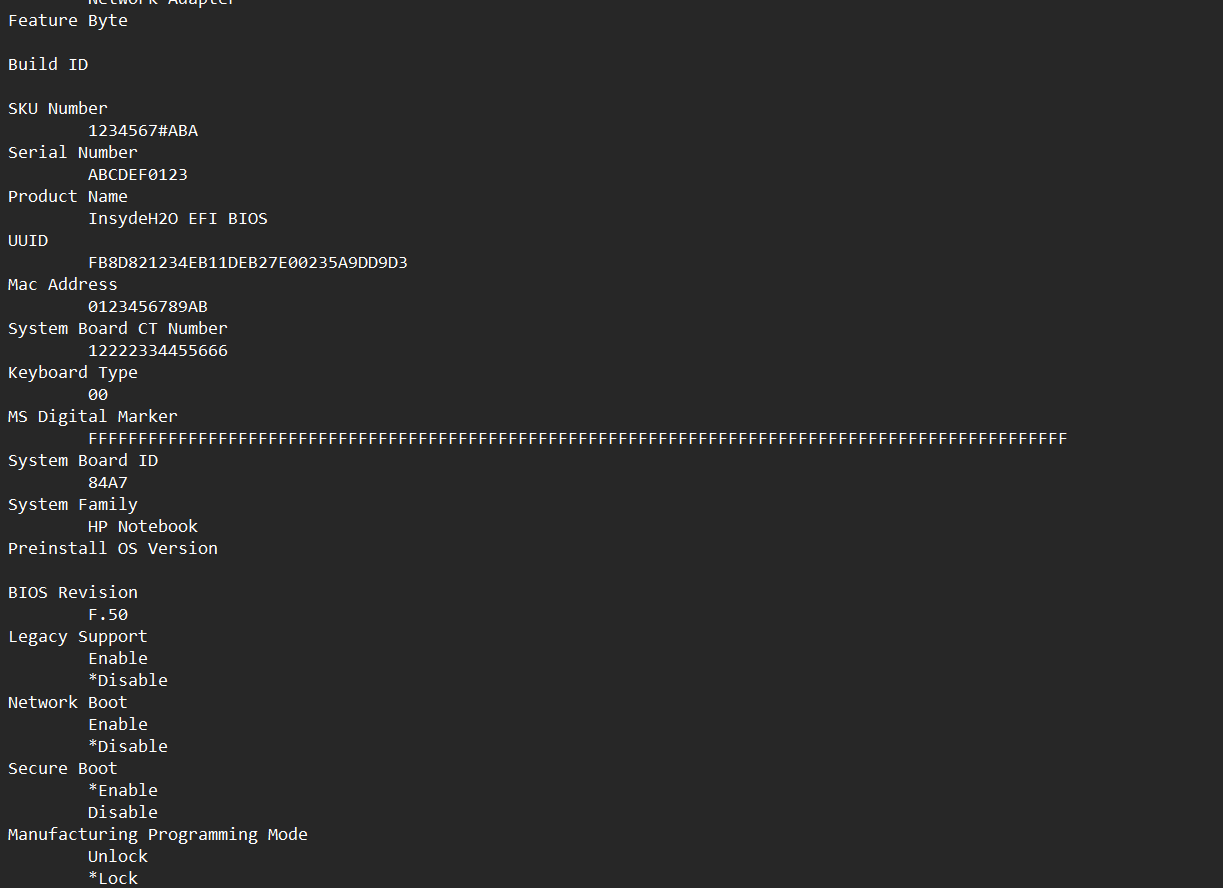Click the System Board ID value 84A7
Screen dimensions: 1223x888
[x=108, y=482]
